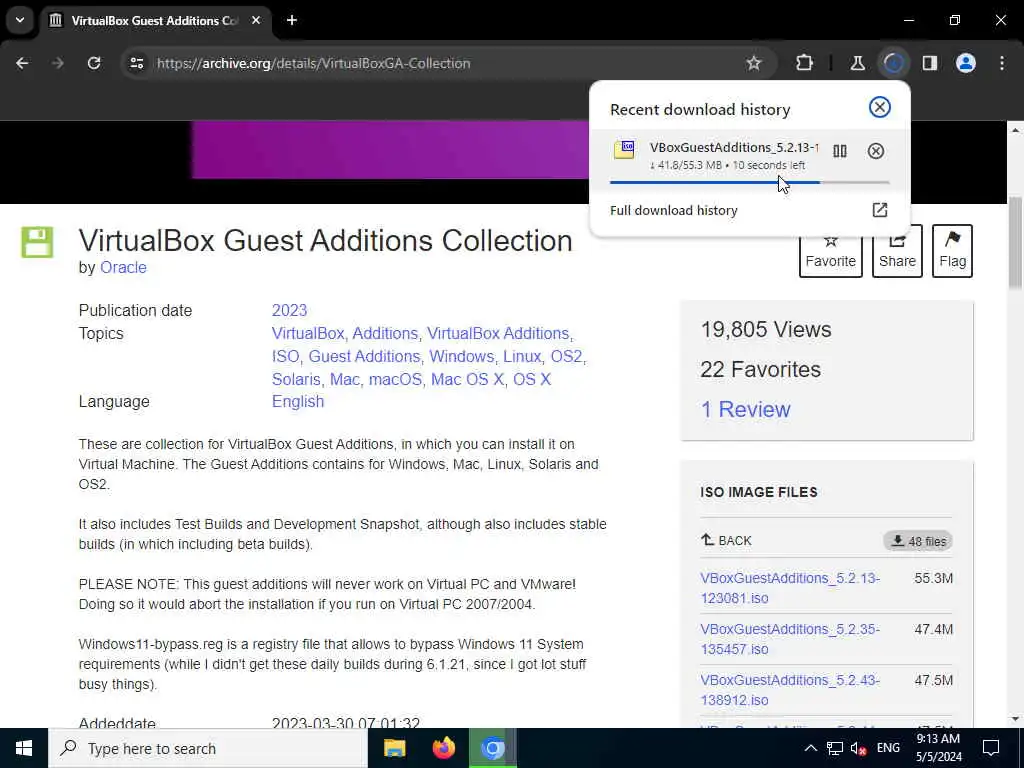Click the taskbar search box
The height and width of the screenshot is (768, 1024).
click(208, 748)
